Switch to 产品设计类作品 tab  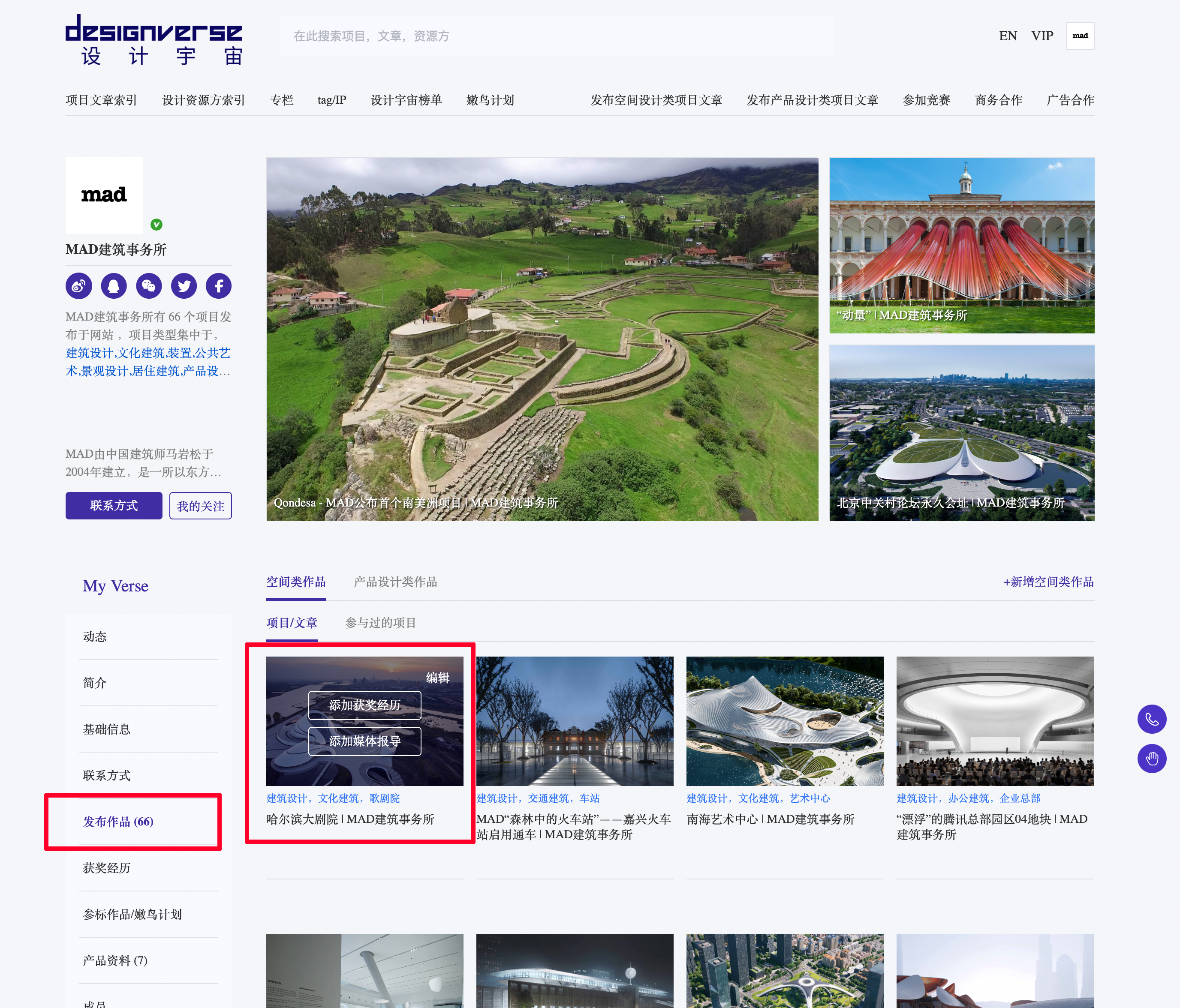tap(395, 582)
